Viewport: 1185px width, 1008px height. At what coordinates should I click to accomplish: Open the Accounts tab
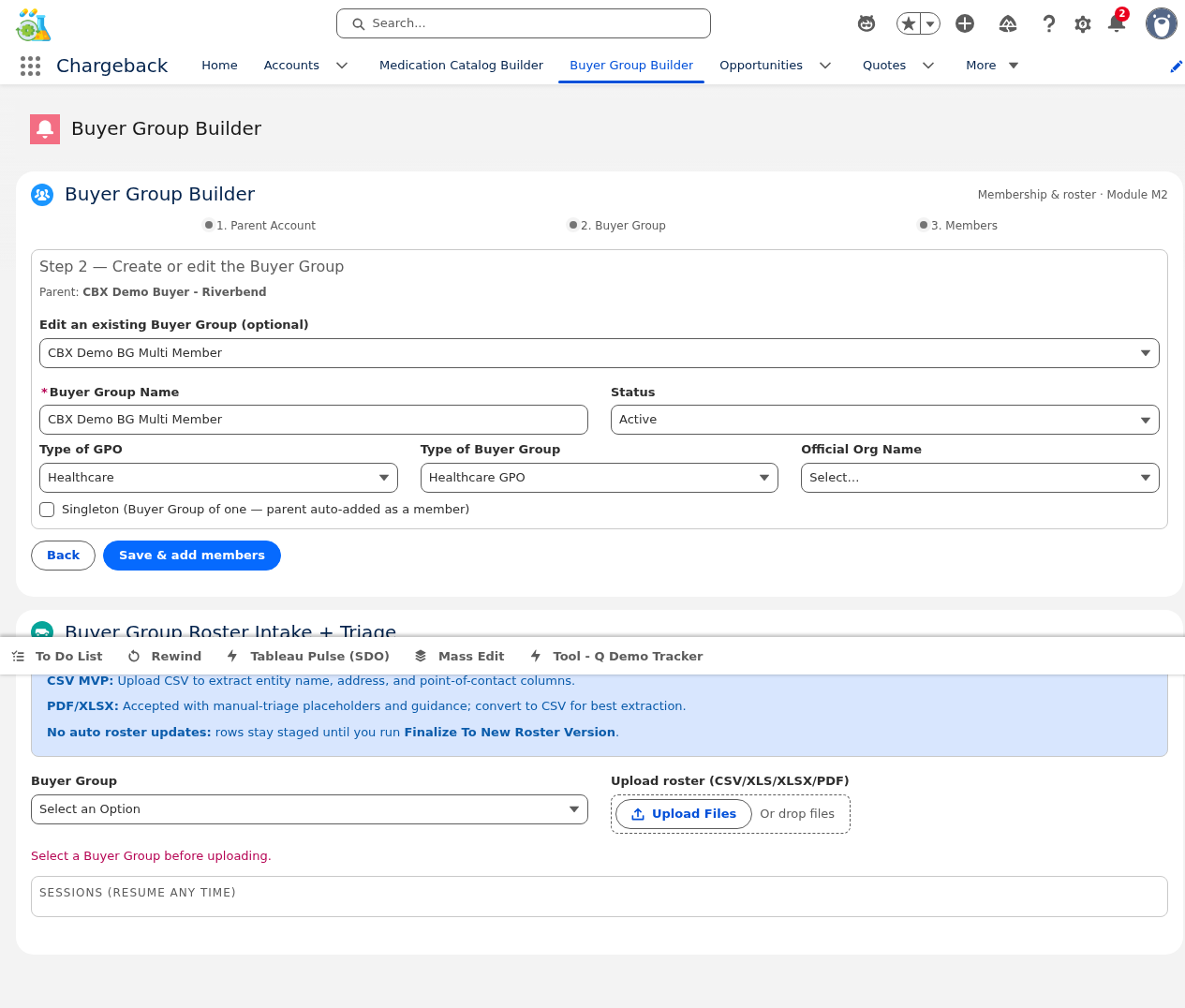click(291, 66)
